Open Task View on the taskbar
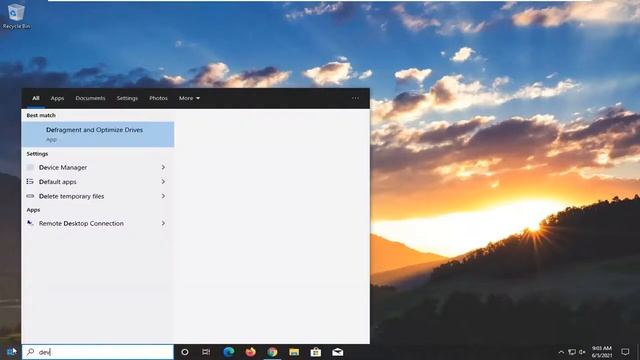The height and width of the screenshot is (360, 640). tap(206, 352)
